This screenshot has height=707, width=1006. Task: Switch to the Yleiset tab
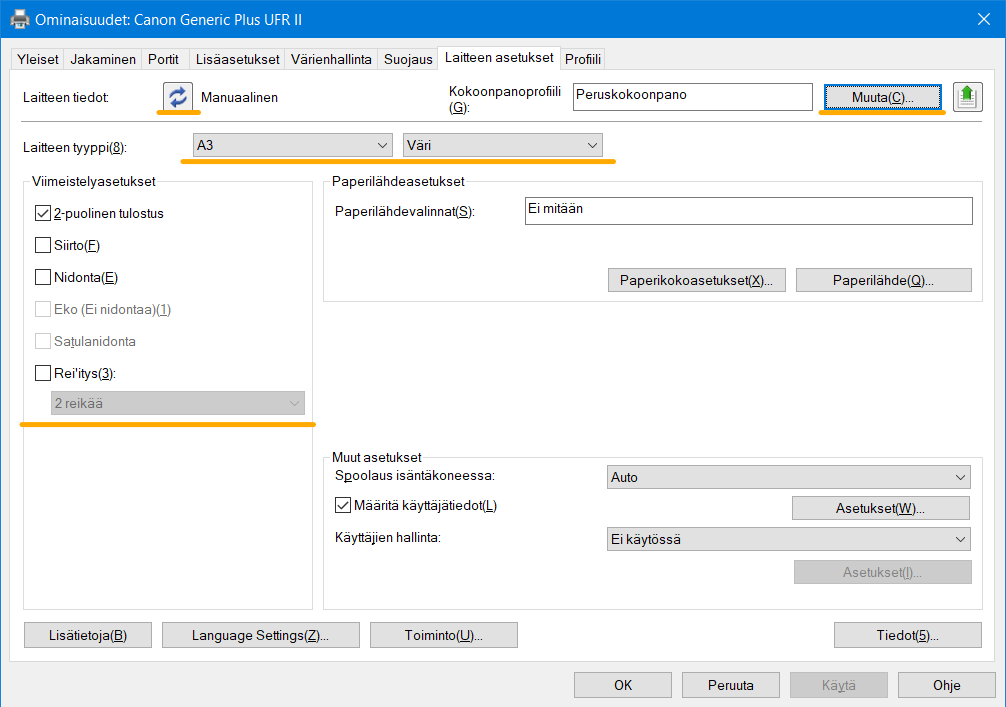(39, 59)
